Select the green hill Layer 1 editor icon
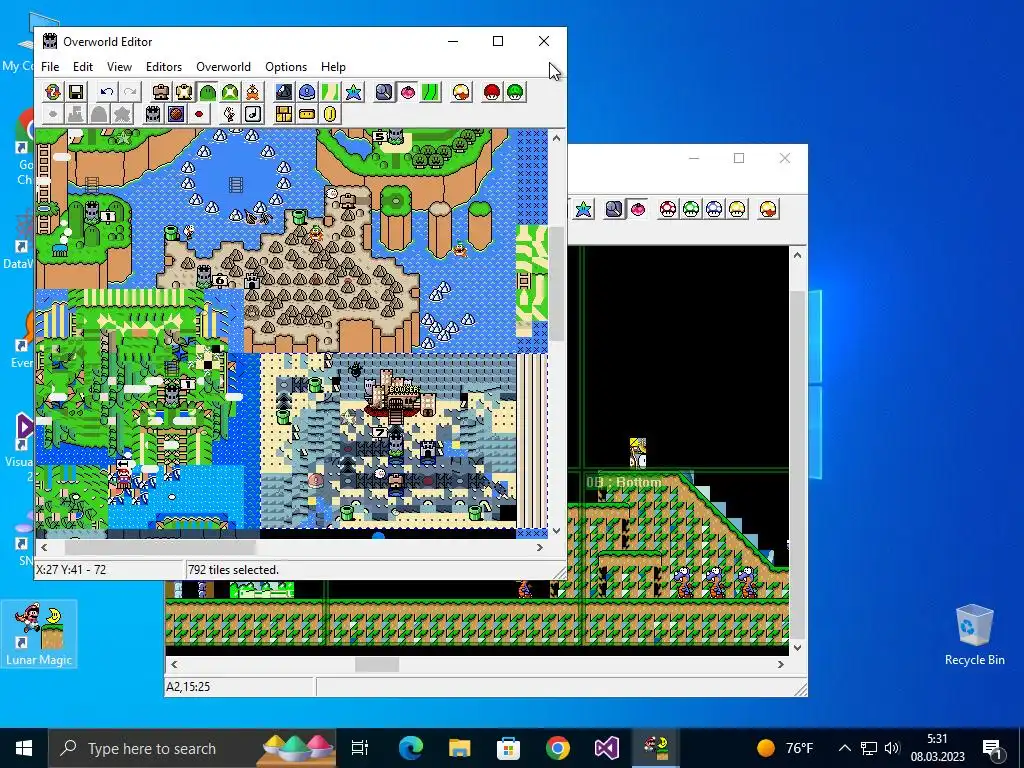 pos(207,92)
